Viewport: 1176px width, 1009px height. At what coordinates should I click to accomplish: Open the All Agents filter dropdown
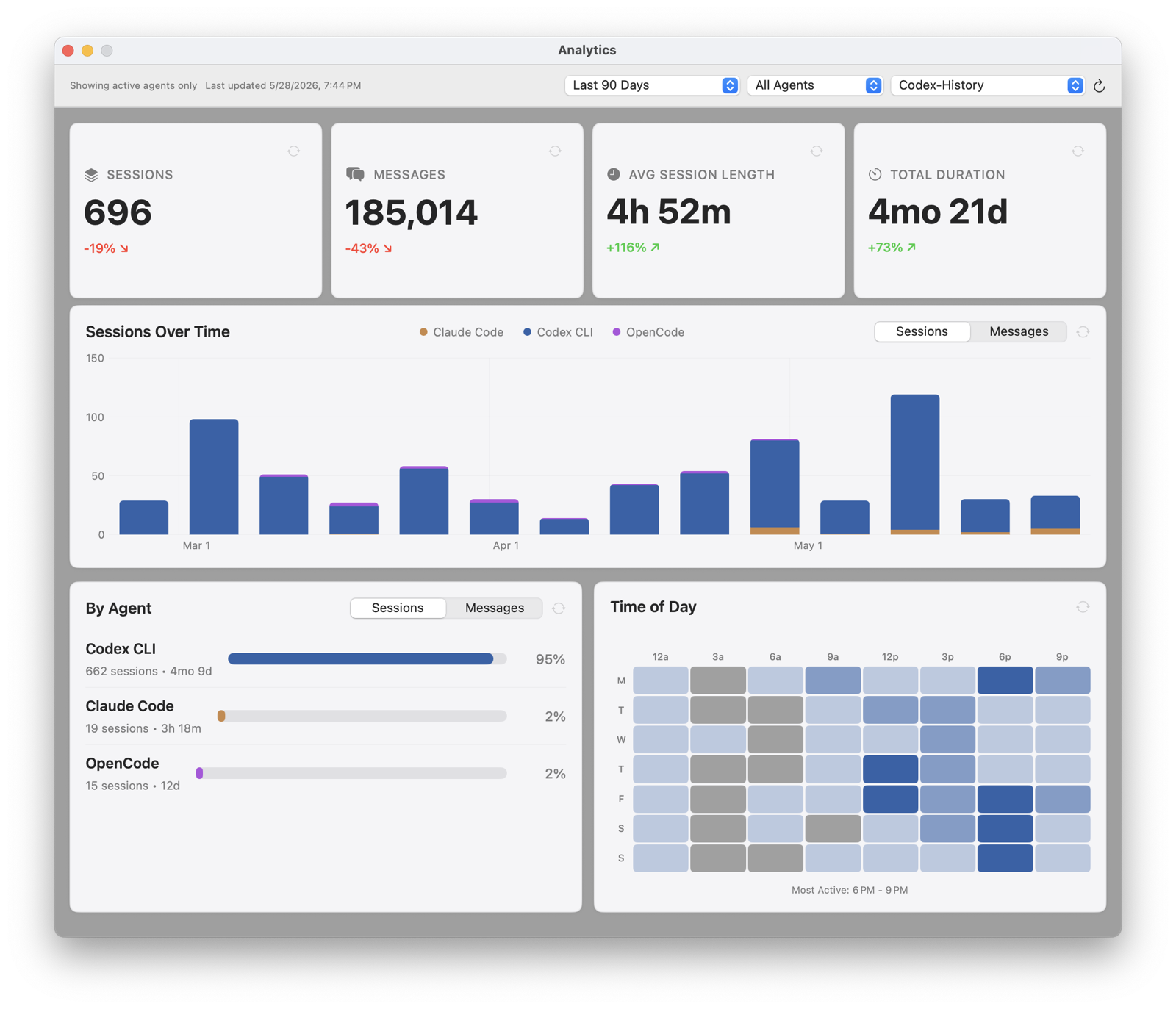coord(814,85)
